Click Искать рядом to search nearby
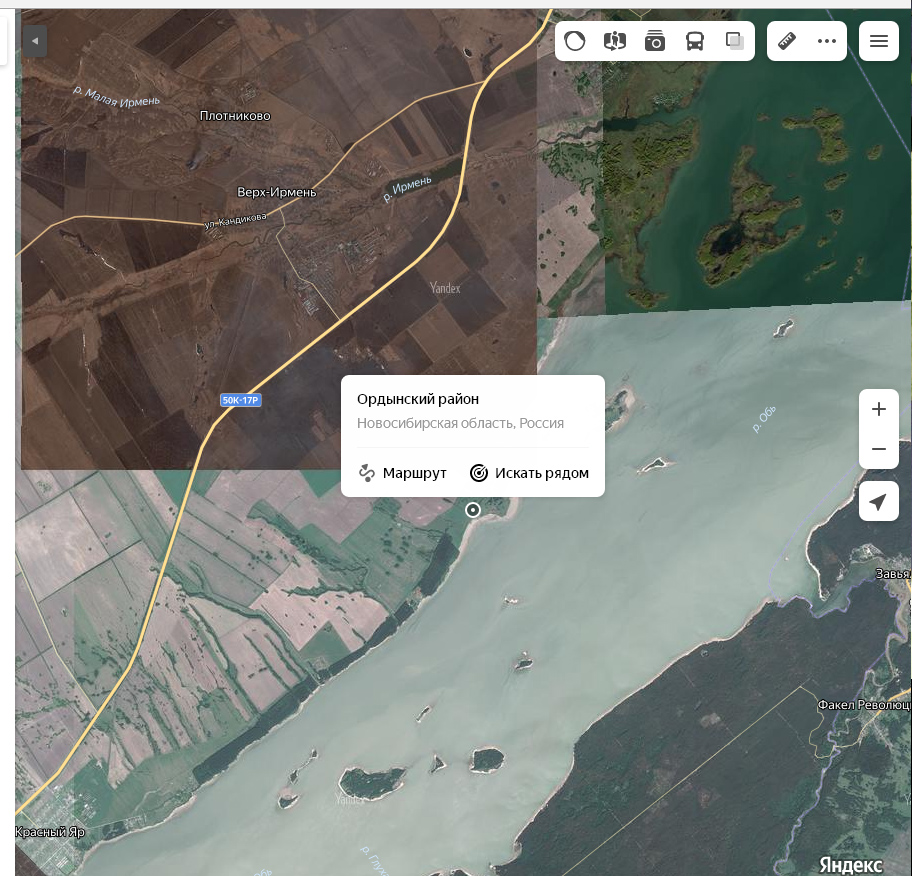Image resolution: width=912 pixels, height=876 pixels. coord(529,473)
